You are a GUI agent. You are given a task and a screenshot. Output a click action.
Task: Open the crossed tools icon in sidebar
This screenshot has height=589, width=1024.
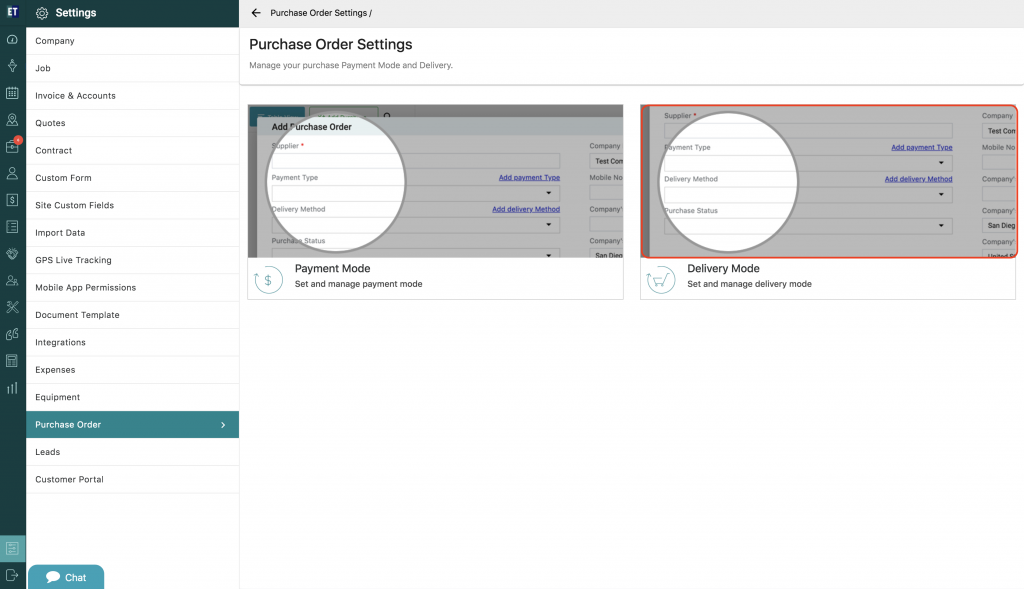pyautogui.click(x=12, y=307)
